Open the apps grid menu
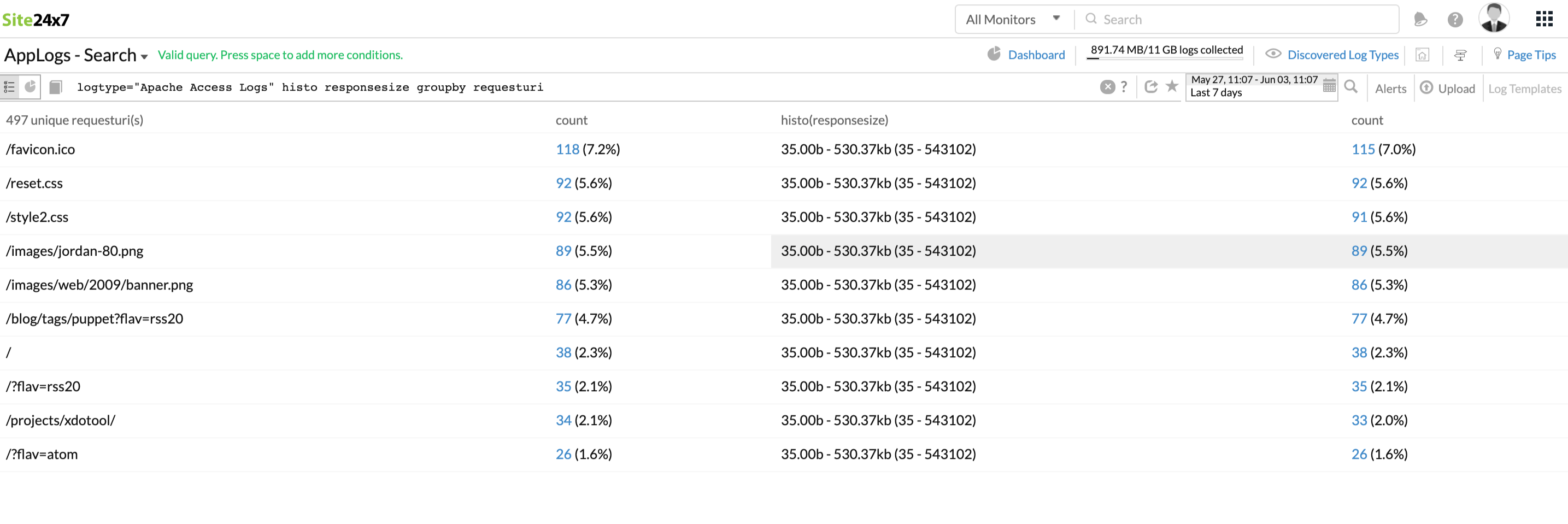Viewport: 1568px width, 524px height. pyautogui.click(x=1543, y=20)
